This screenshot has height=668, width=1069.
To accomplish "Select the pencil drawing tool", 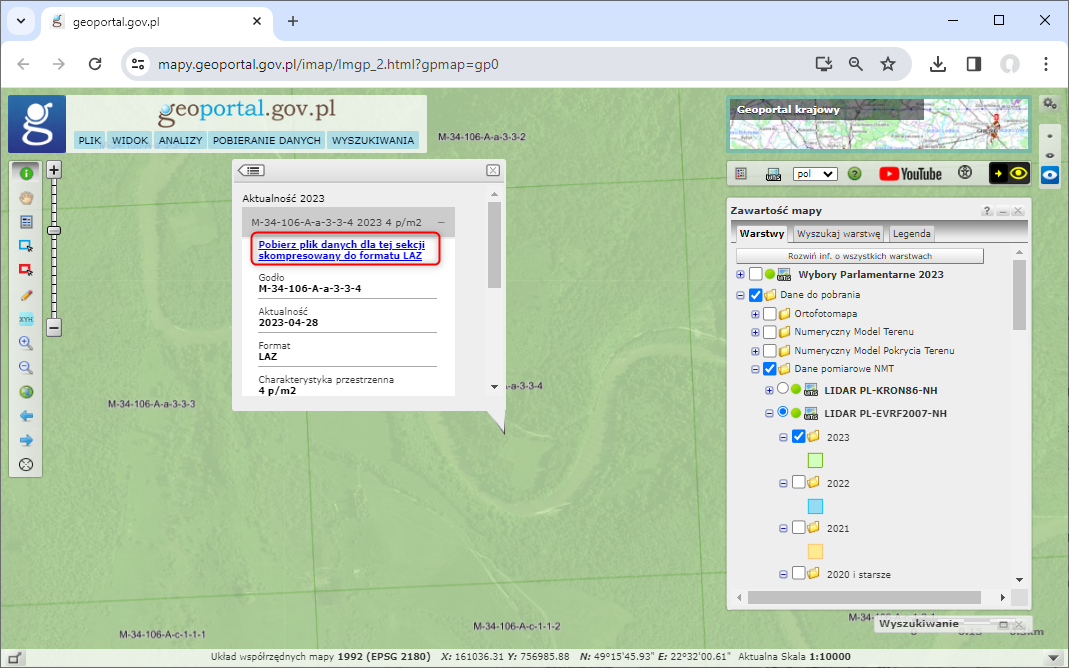I will point(26,295).
